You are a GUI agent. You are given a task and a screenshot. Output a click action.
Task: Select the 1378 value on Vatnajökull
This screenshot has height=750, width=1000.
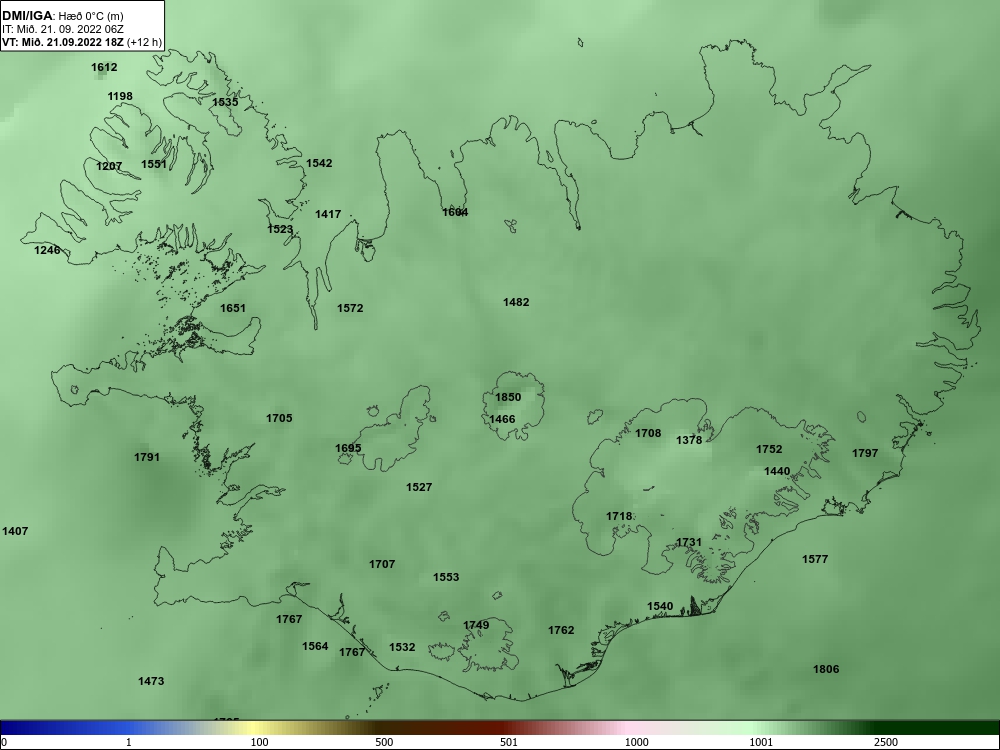point(689,440)
